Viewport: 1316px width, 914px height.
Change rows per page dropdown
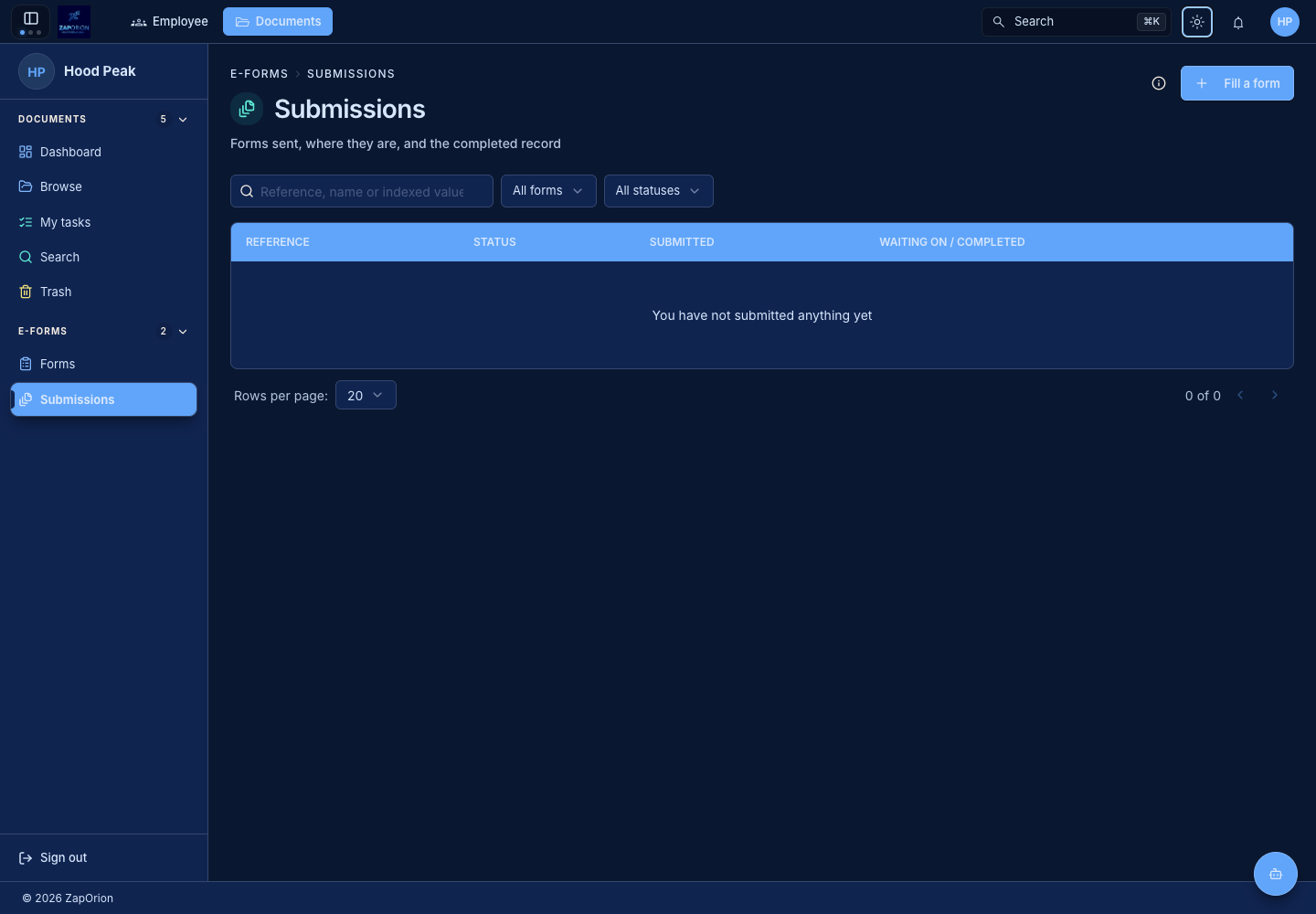(x=366, y=395)
